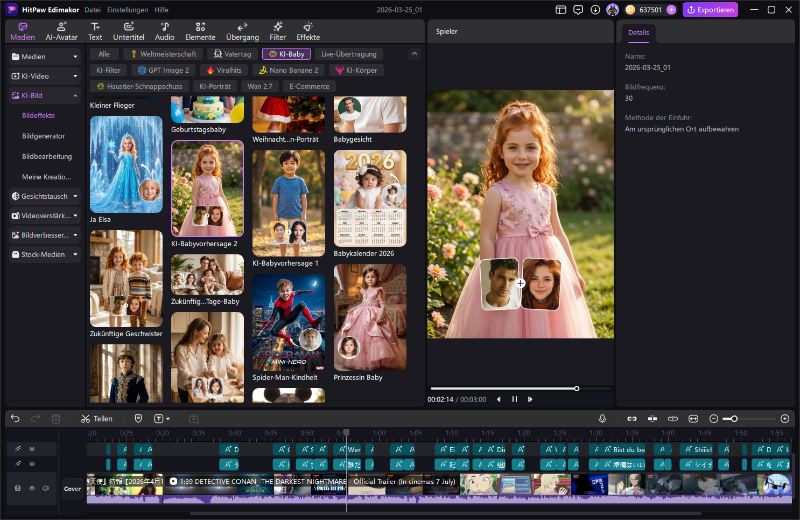Delete the selected clip with trash icon
This screenshot has height=520, width=800.
pos(56,418)
